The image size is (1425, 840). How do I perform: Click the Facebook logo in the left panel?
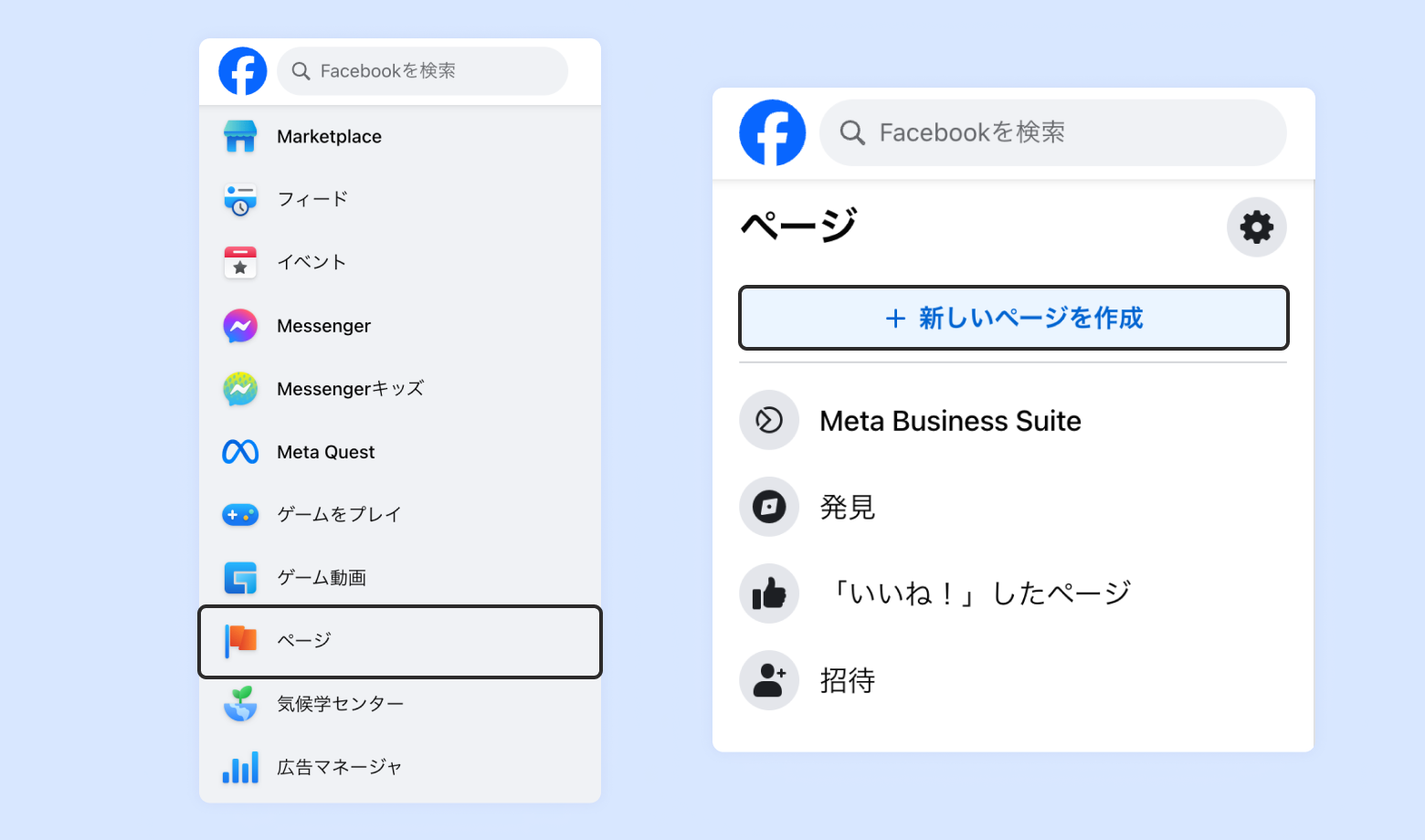click(x=243, y=71)
